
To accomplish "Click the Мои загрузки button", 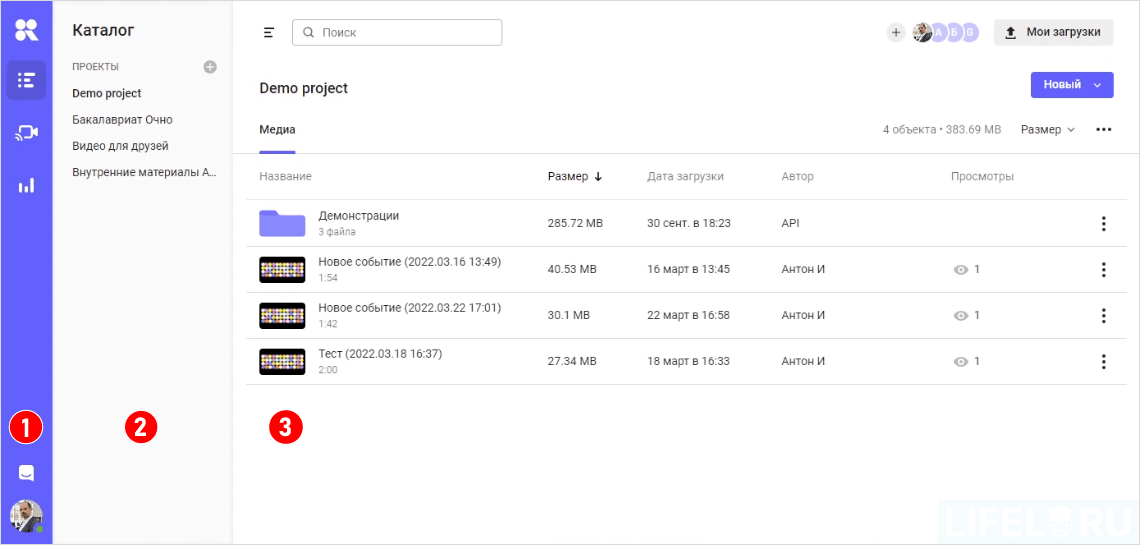I will point(1053,33).
